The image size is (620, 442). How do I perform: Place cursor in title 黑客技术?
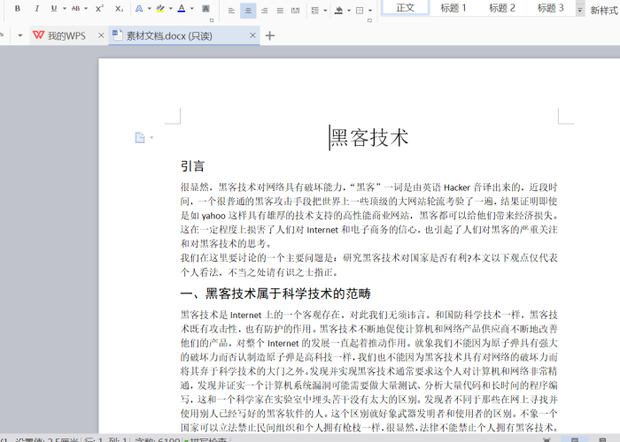click(x=369, y=138)
